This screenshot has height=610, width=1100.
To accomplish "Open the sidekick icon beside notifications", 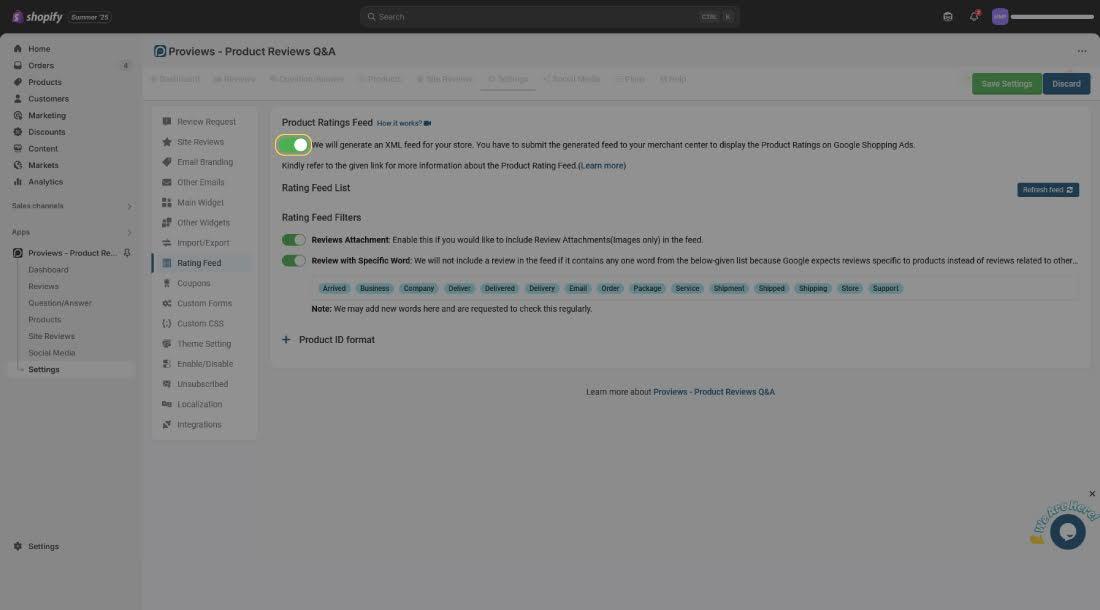I will coord(948,17).
